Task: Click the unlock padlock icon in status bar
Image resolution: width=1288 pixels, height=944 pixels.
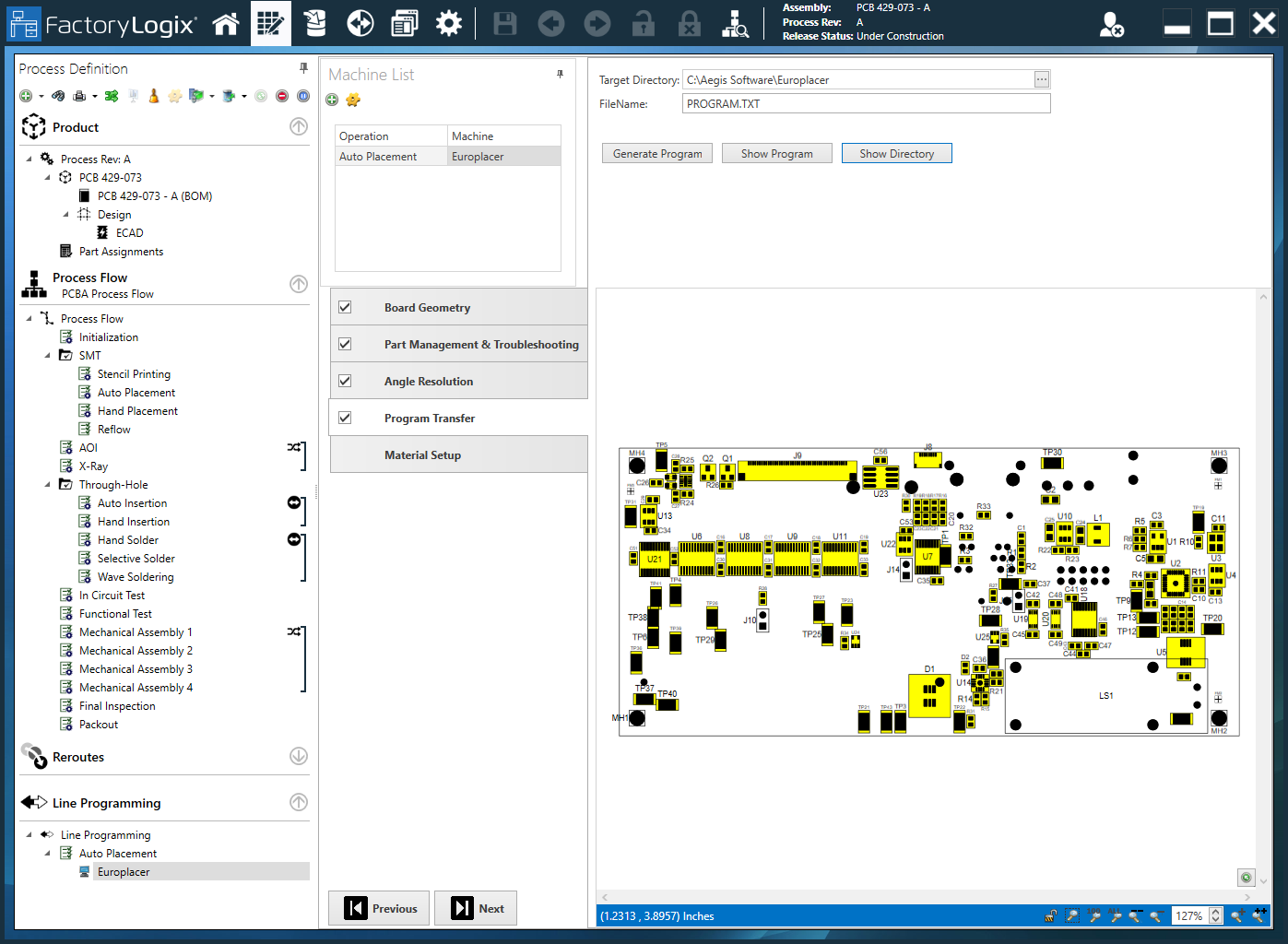Action: (1050, 915)
